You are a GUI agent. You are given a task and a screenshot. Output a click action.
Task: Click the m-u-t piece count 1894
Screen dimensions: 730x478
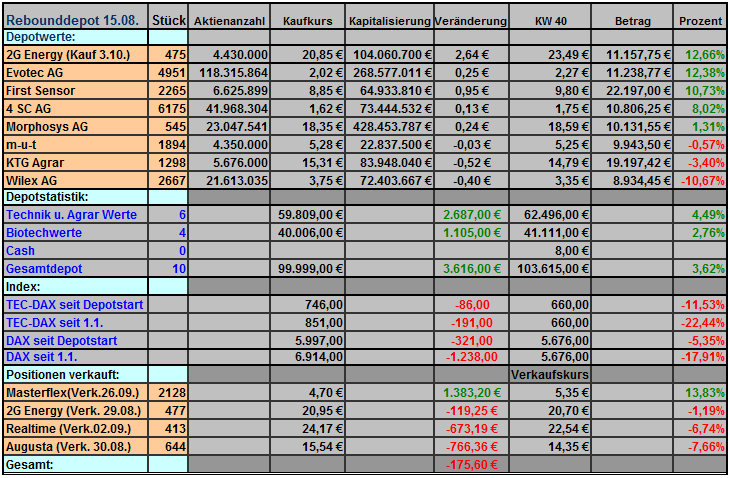168,144
